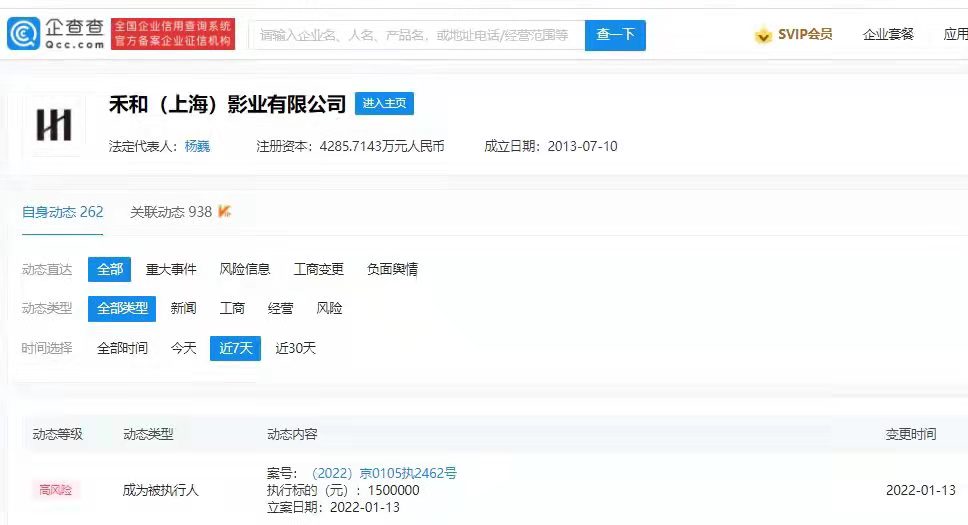Click the red 全国企业信用查询系统 banner
The image size is (968, 525).
click(x=173, y=34)
